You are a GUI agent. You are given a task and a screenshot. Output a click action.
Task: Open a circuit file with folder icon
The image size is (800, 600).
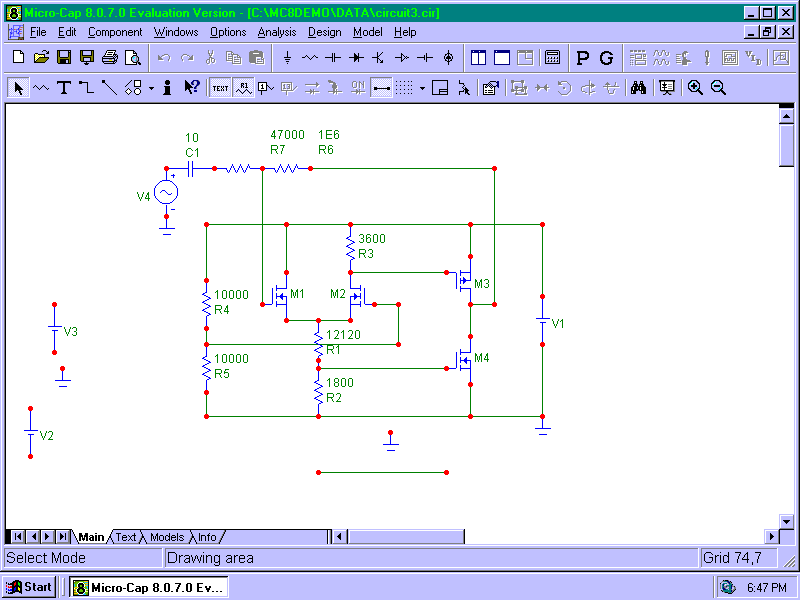41,57
